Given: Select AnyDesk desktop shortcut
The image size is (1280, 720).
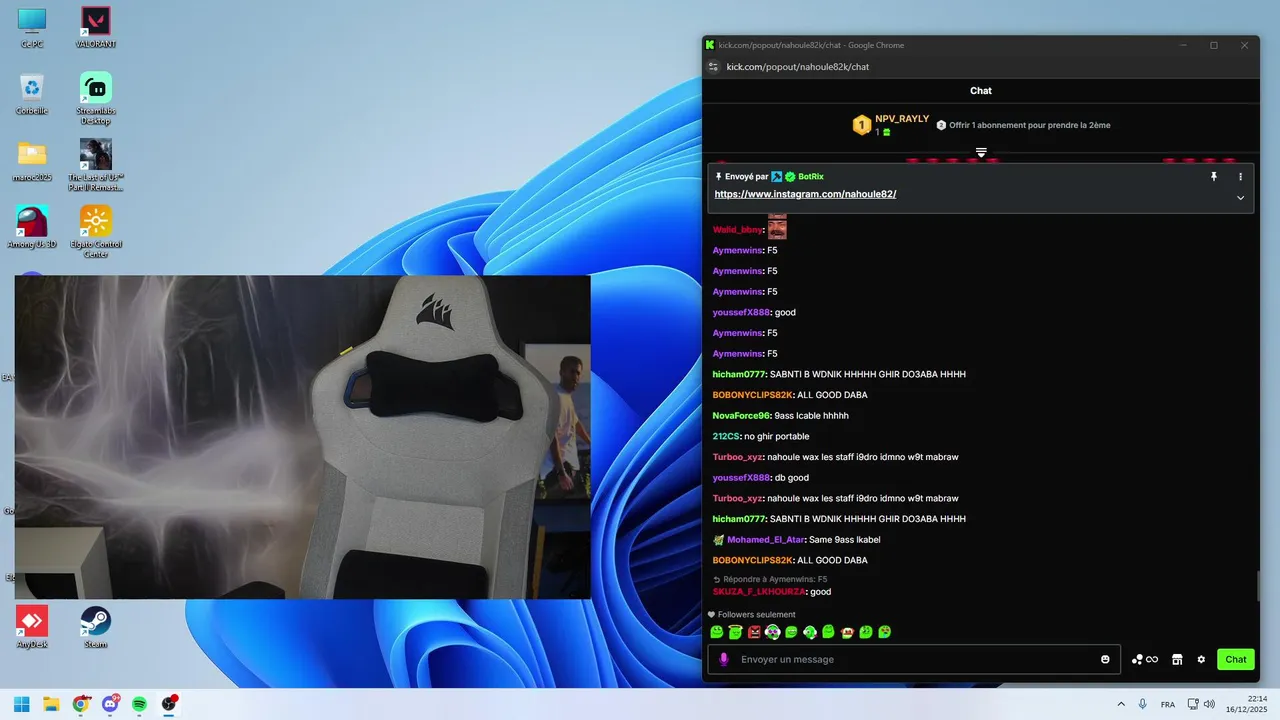Looking at the screenshot, I should [32, 627].
